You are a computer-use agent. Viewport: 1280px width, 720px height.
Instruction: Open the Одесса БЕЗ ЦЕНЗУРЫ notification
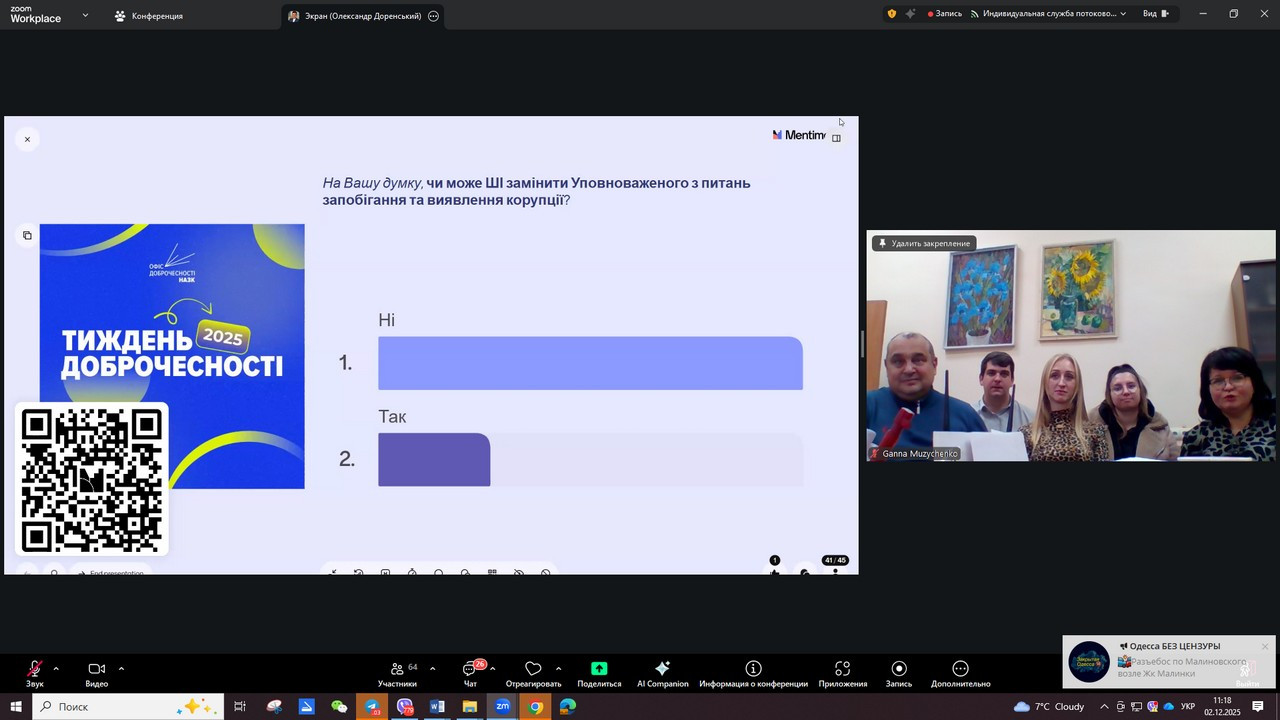(x=1170, y=662)
